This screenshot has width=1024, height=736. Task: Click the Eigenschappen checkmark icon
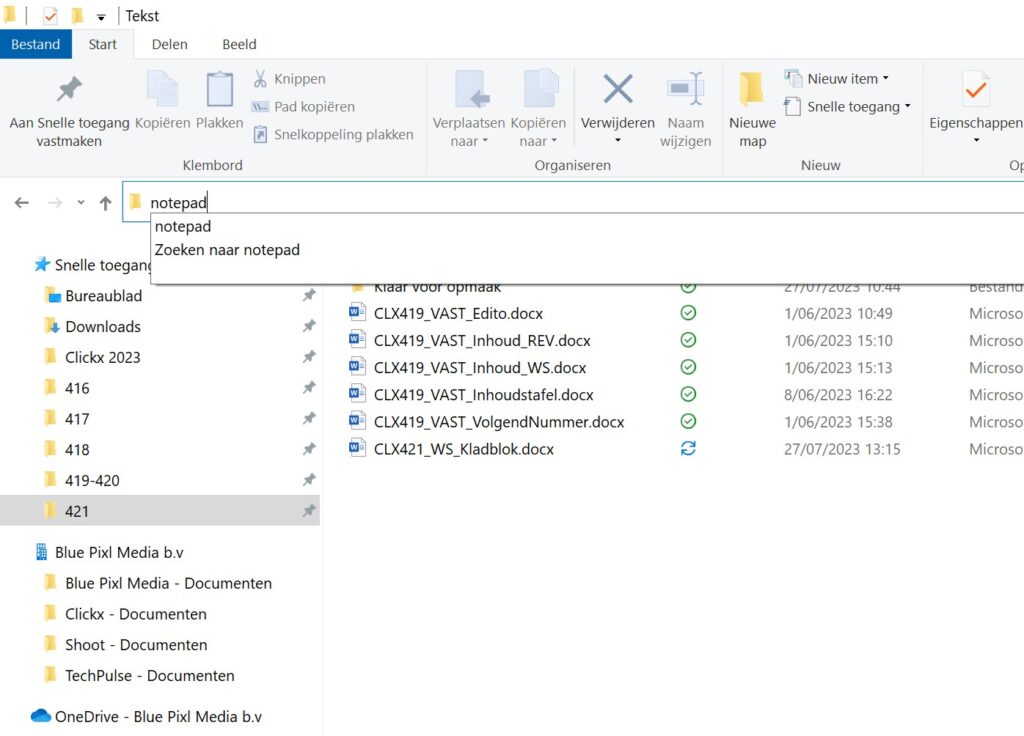975,90
